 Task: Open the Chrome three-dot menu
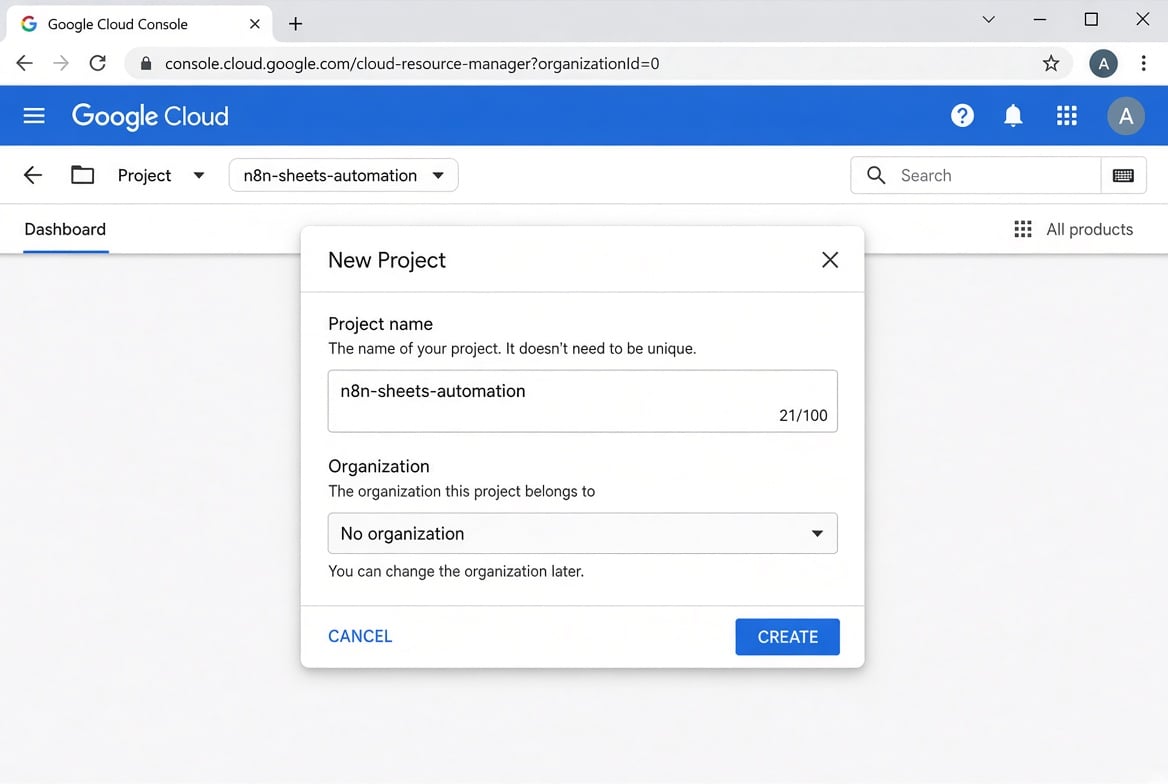pyautogui.click(x=1143, y=63)
